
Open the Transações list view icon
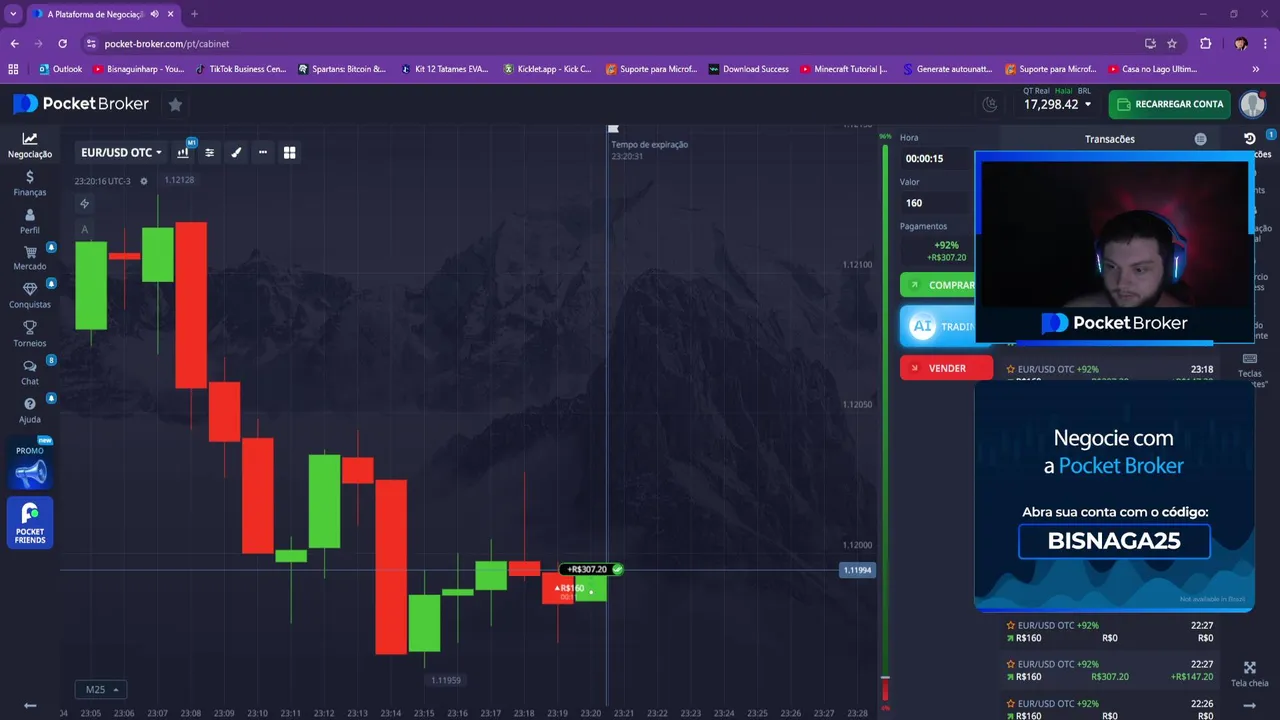1200,139
